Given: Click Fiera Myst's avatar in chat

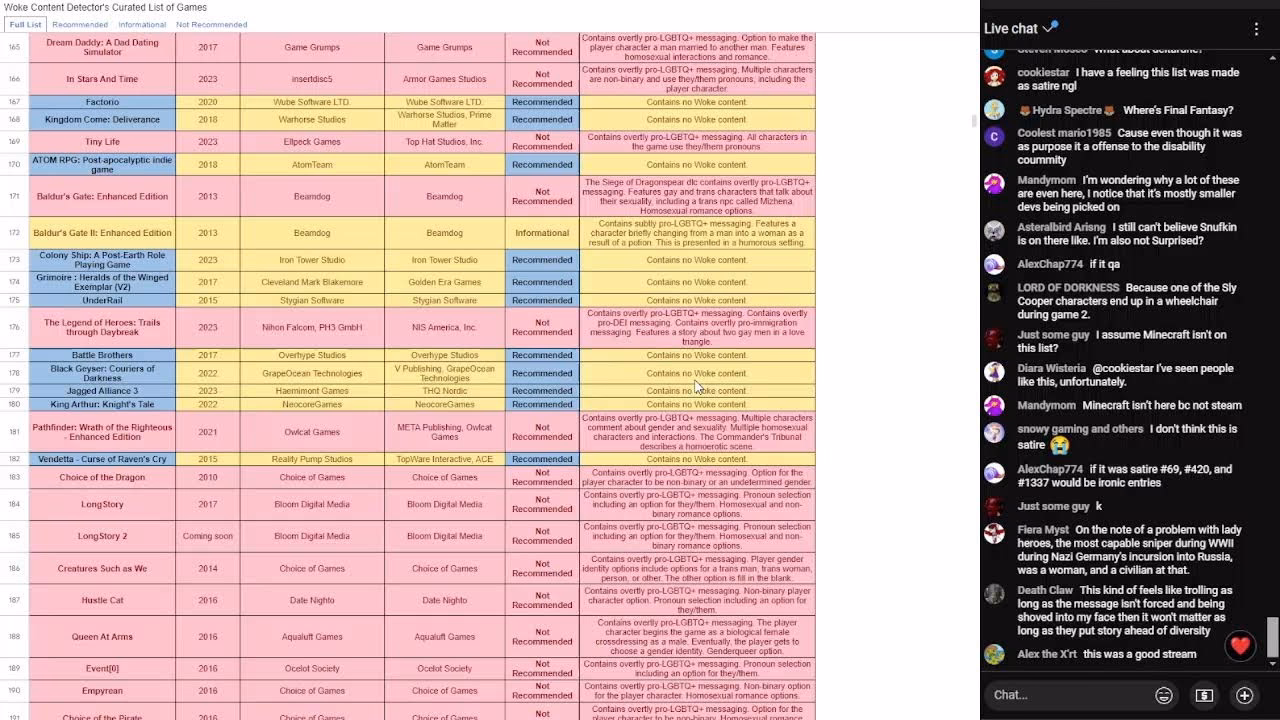Looking at the screenshot, I should click(x=994, y=533).
